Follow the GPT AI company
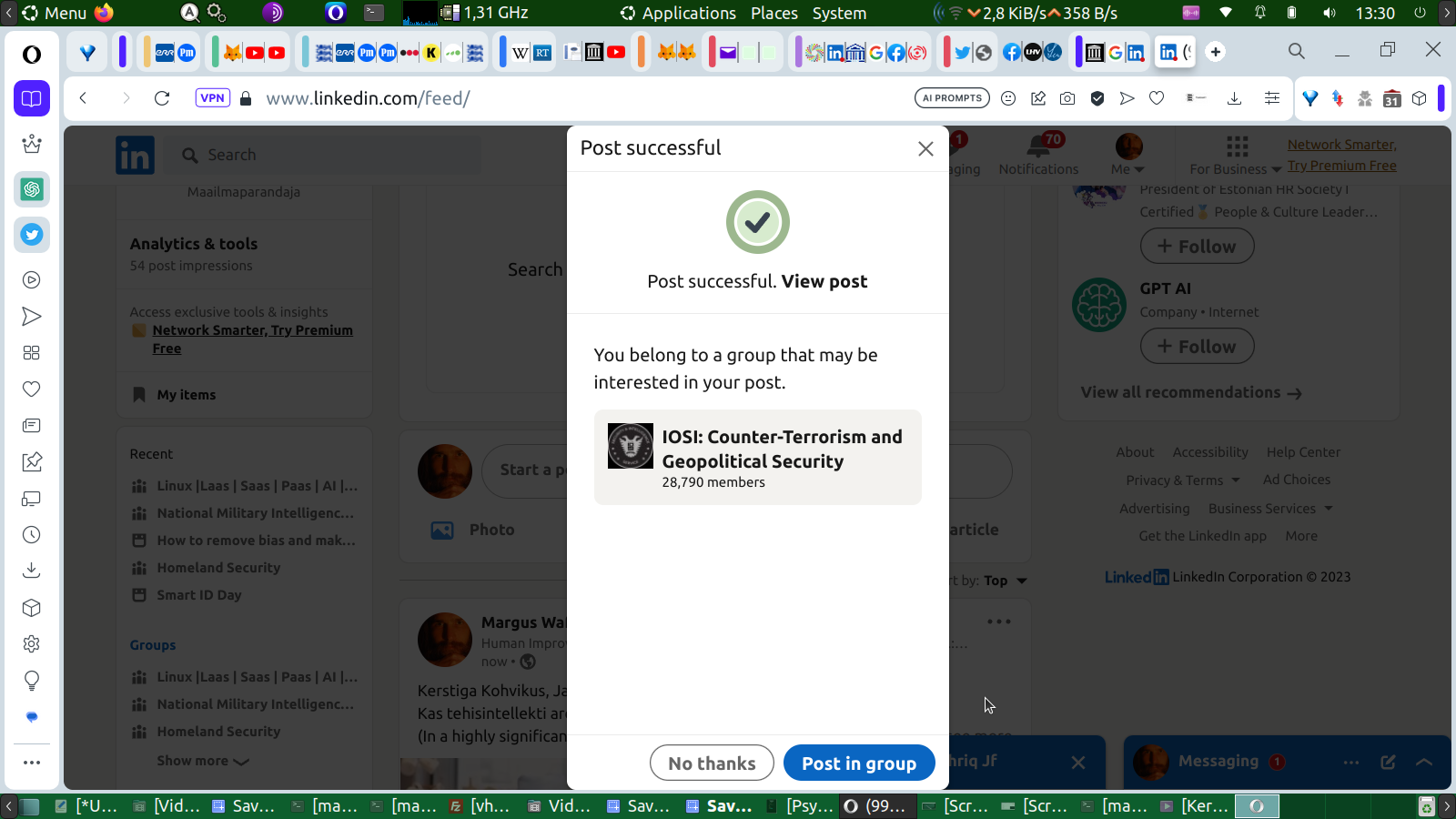 click(x=1198, y=346)
